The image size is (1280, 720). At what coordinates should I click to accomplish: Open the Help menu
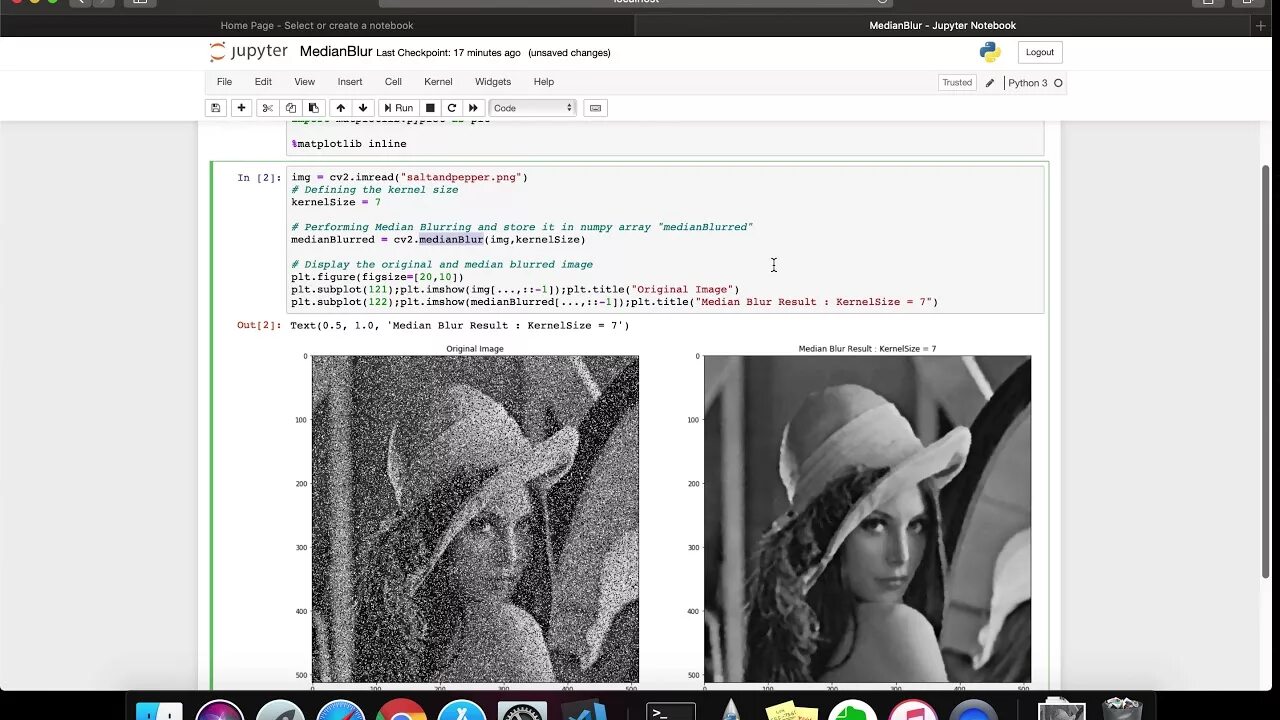(544, 82)
